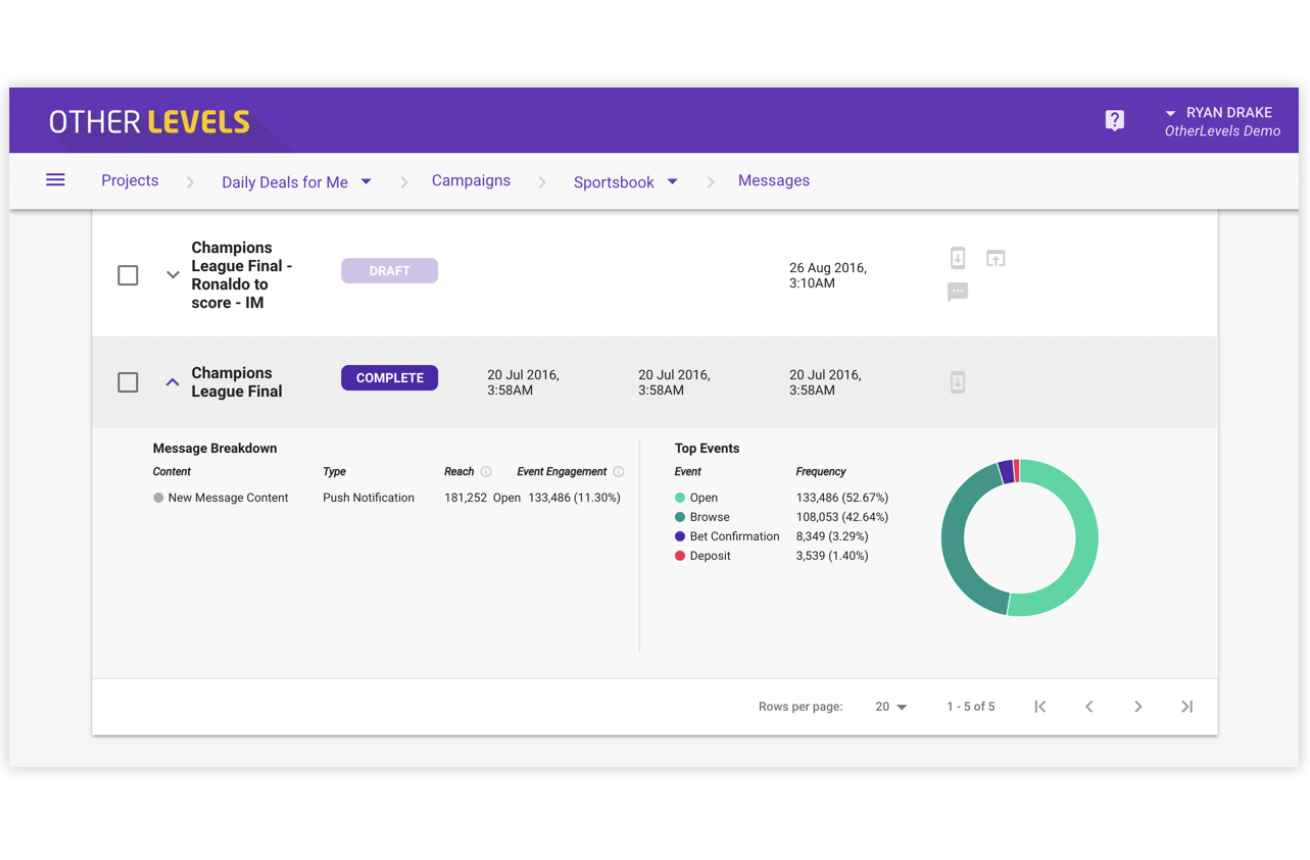Go to the previous page
This screenshot has height=860, width=1310.
[1089, 706]
